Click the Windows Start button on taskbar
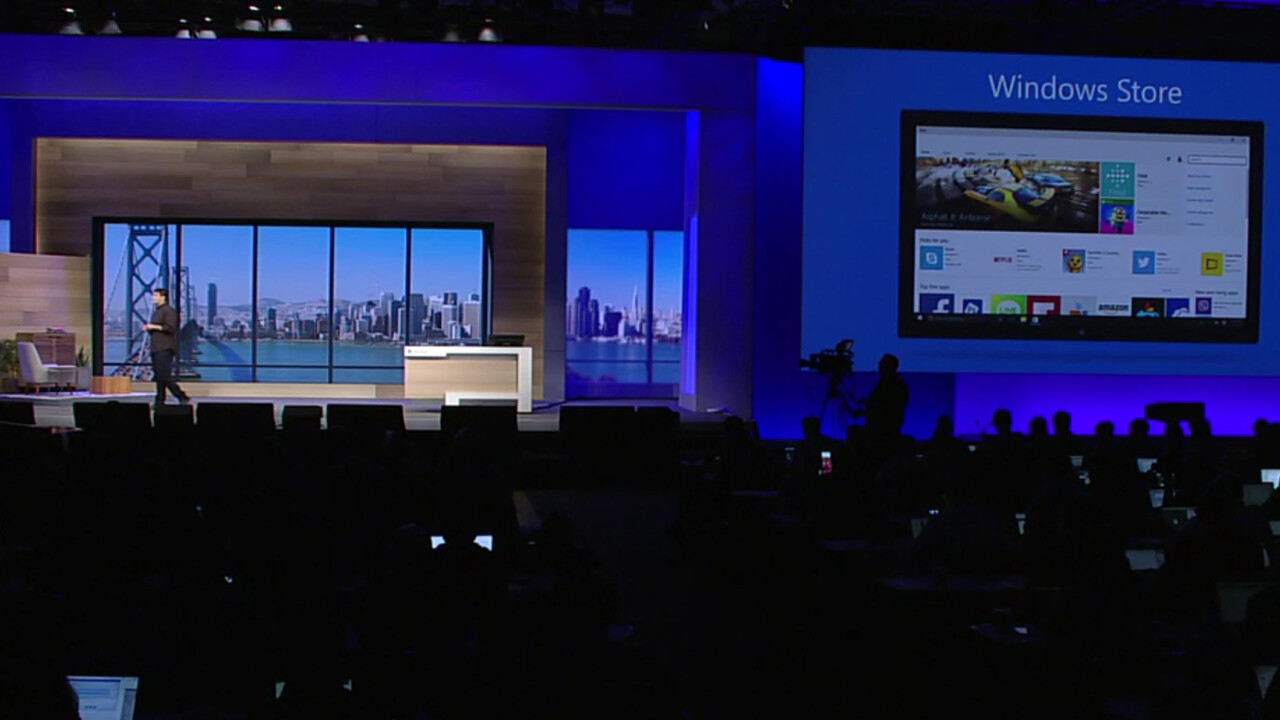The width and height of the screenshot is (1280, 720). [x=922, y=318]
